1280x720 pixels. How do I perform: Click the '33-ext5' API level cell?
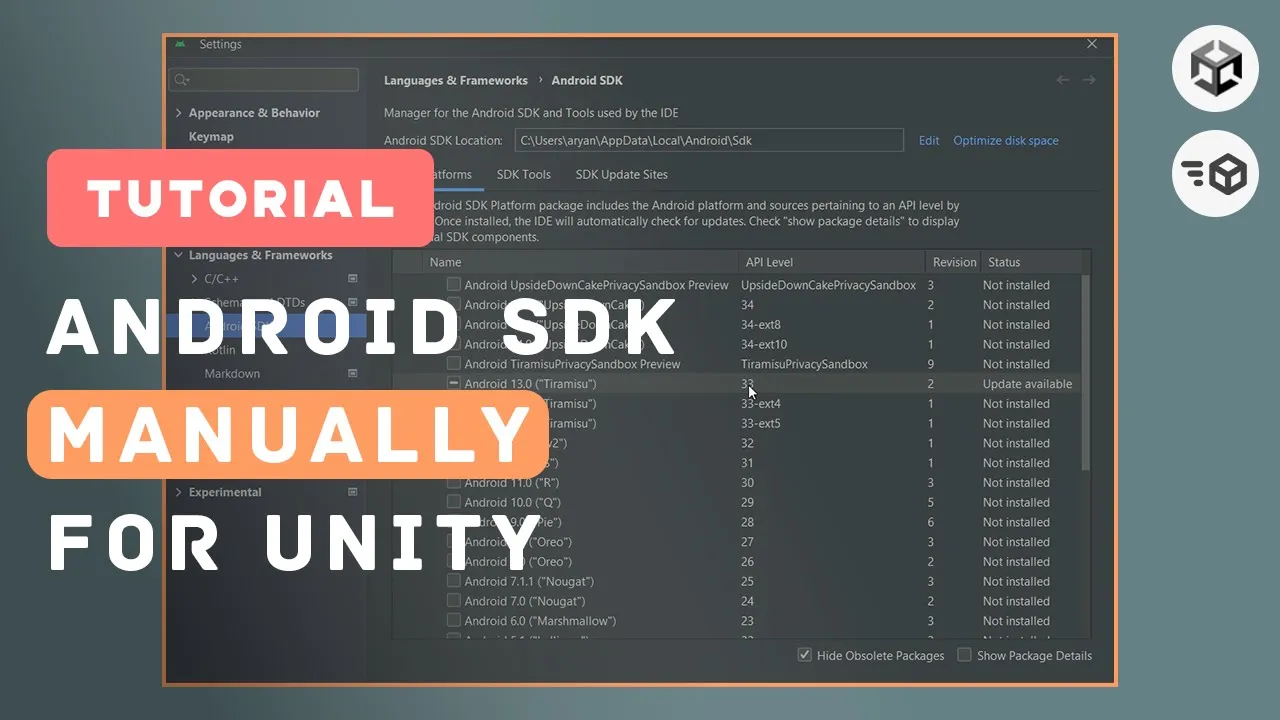[x=761, y=424]
